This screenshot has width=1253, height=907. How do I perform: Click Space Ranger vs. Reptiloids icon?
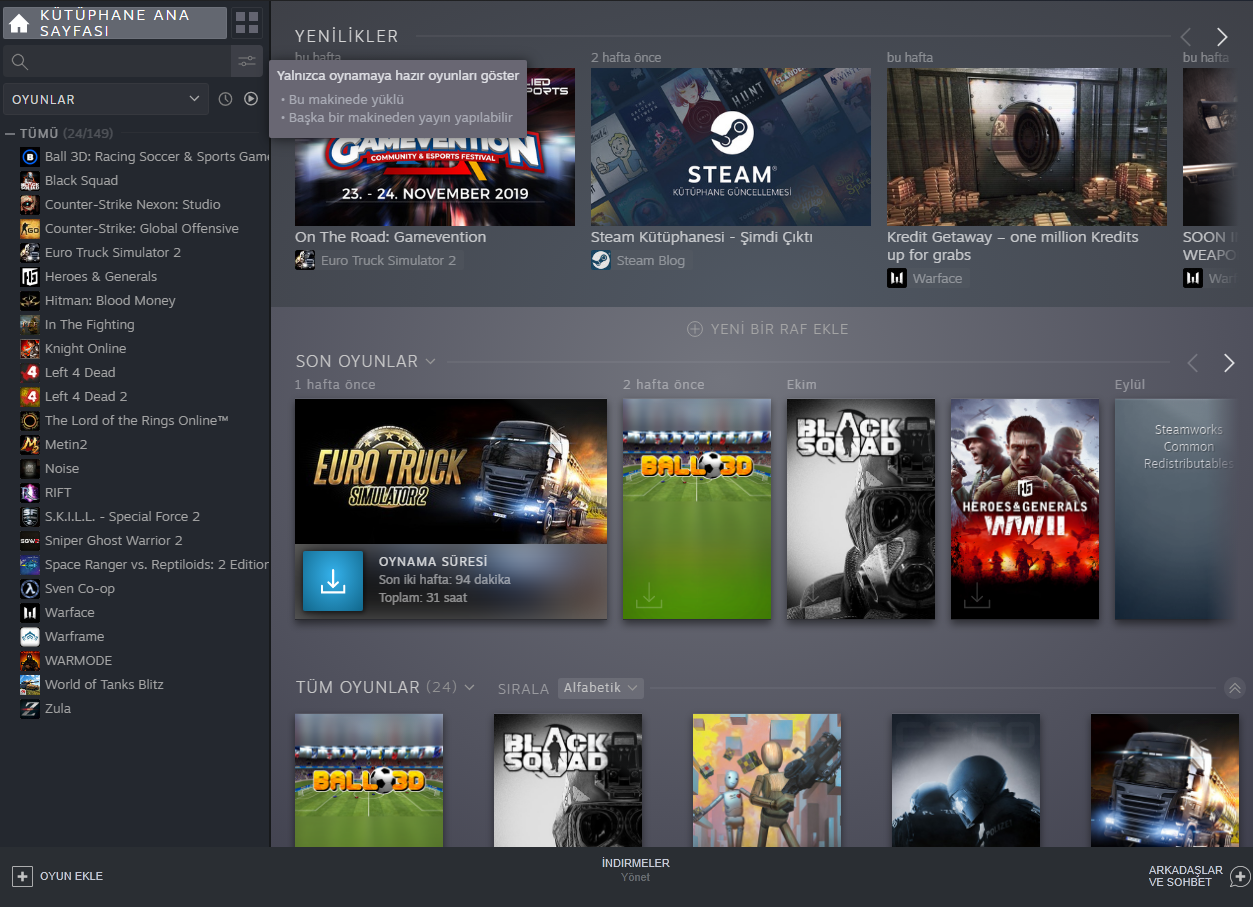pyautogui.click(x=30, y=564)
